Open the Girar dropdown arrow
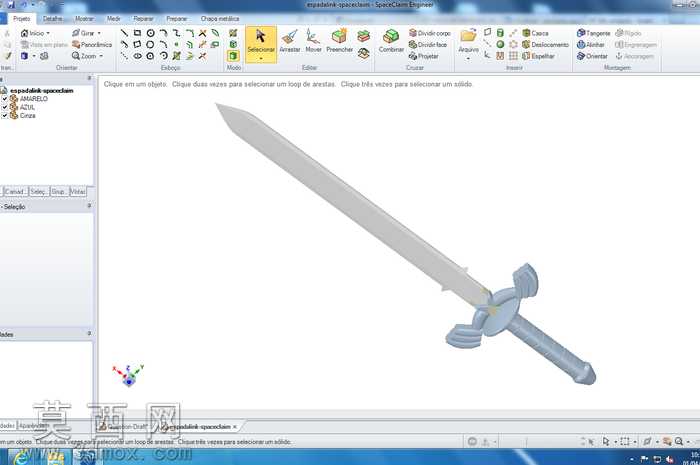Image resolution: width=700 pixels, height=465 pixels. pos(99,33)
